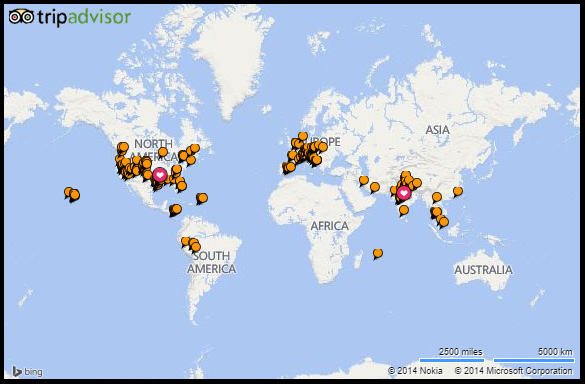
Task: Select the pink heart pin in the United States
Action: pyautogui.click(x=160, y=174)
